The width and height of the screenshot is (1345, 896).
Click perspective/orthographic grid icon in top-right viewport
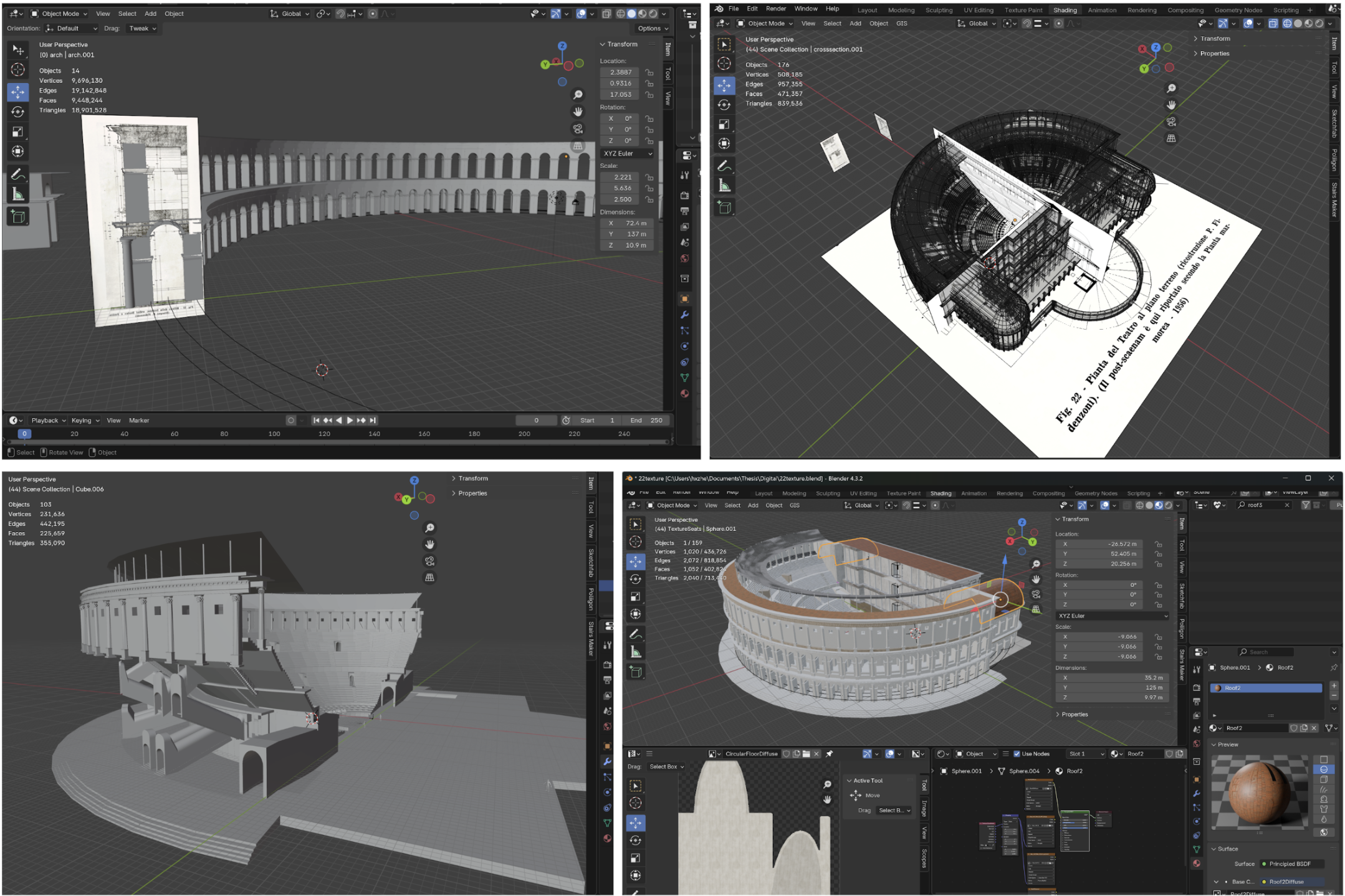coord(1171,138)
